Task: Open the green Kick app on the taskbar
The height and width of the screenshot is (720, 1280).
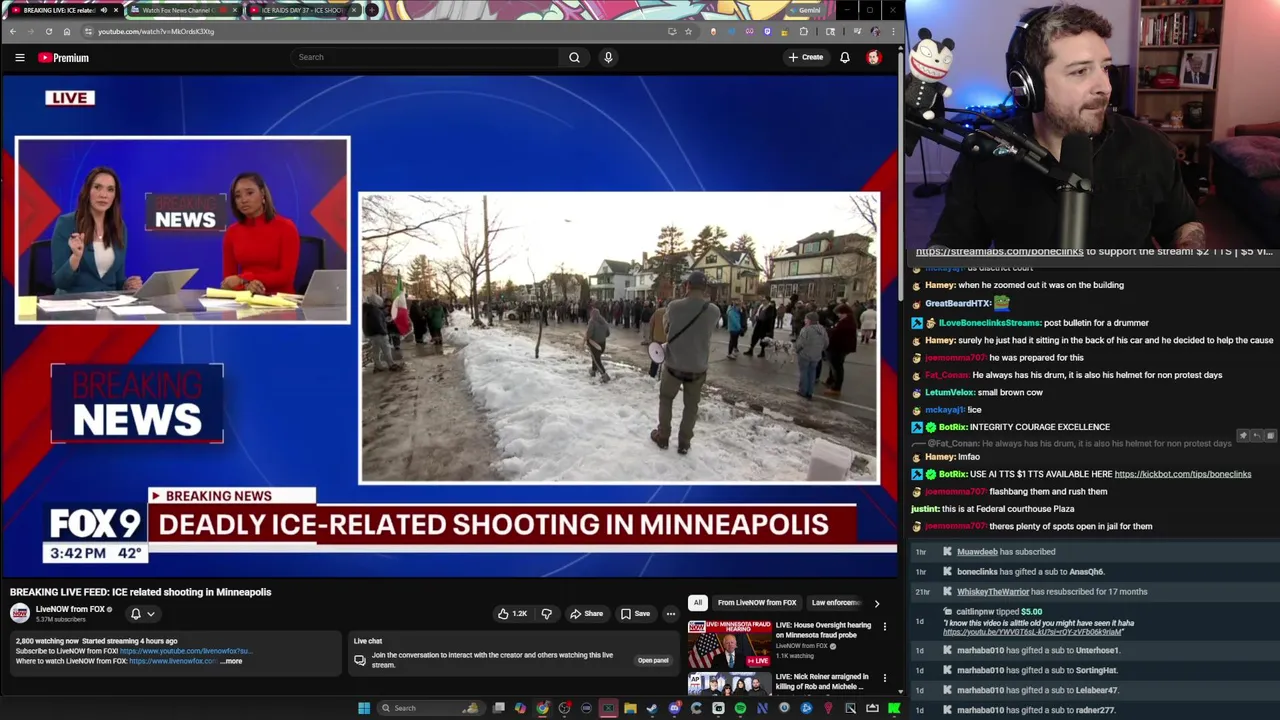Action: pyautogui.click(x=894, y=708)
